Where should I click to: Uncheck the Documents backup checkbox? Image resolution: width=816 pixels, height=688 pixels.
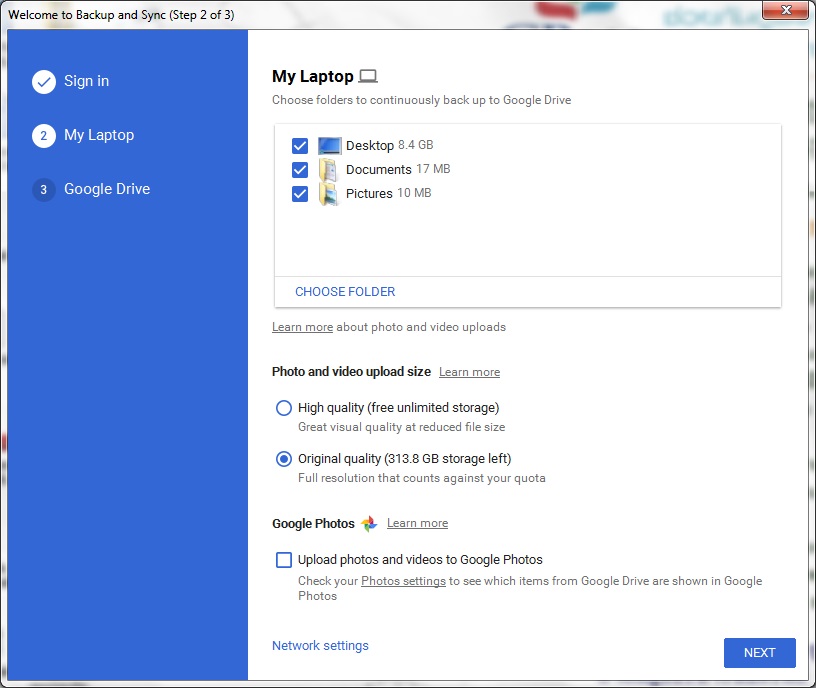299,169
